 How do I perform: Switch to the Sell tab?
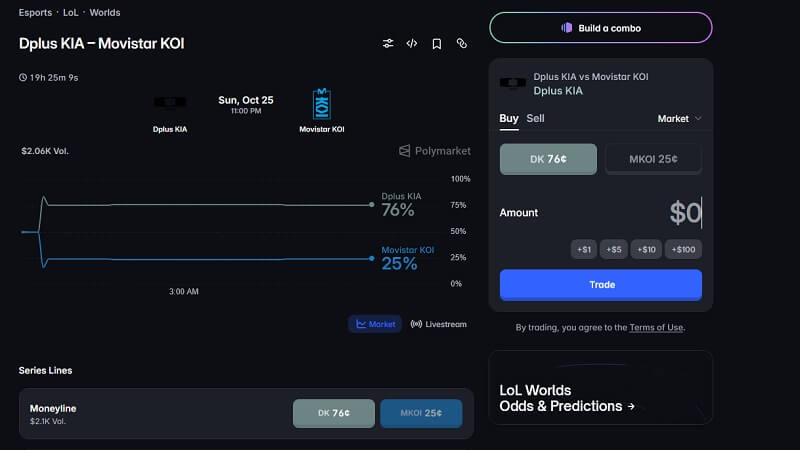(x=535, y=118)
